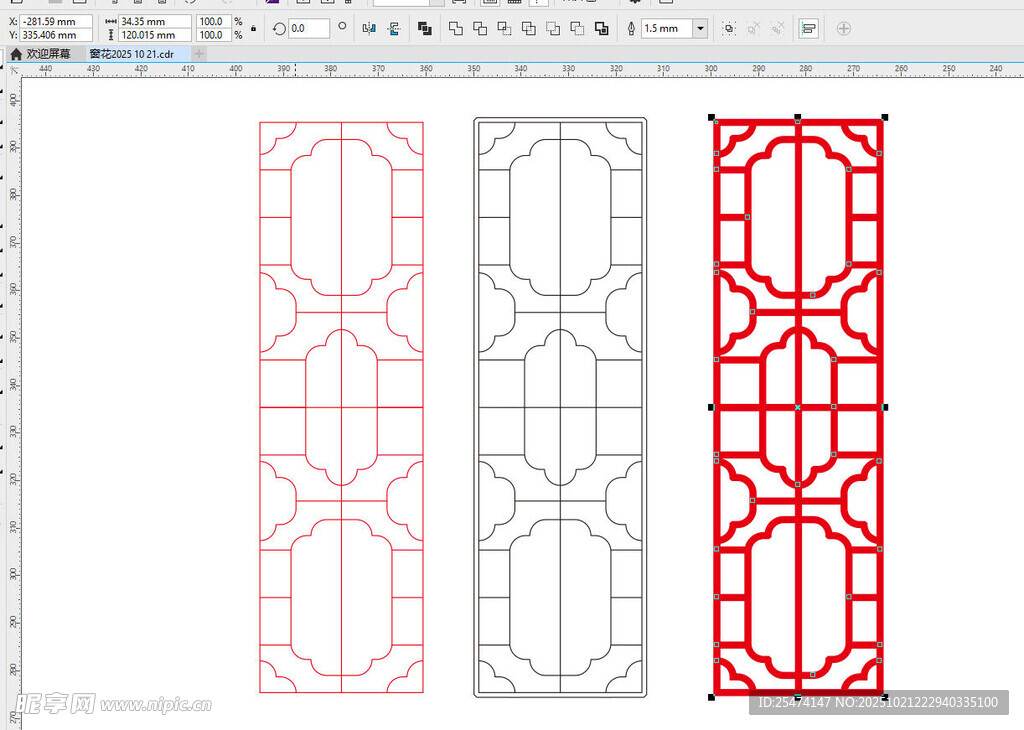1024x730 pixels.
Task: Click the X position input field
Action: (55, 21)
